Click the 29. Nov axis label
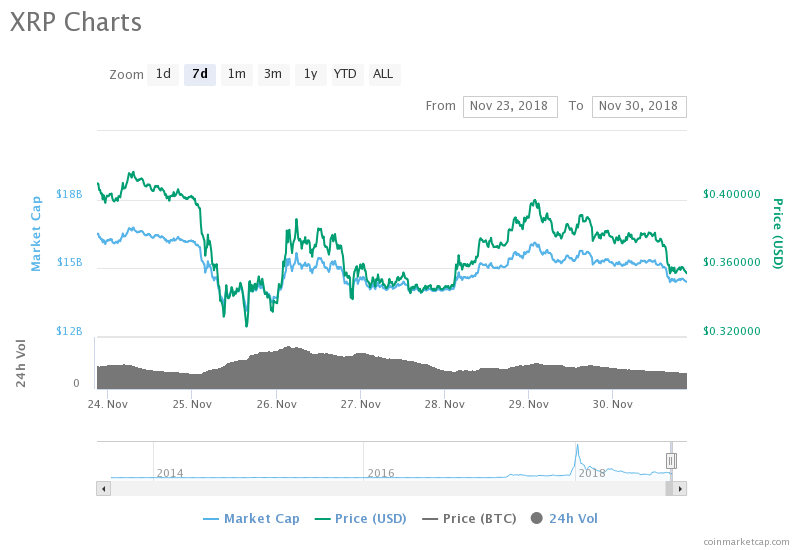 (529, 404)
